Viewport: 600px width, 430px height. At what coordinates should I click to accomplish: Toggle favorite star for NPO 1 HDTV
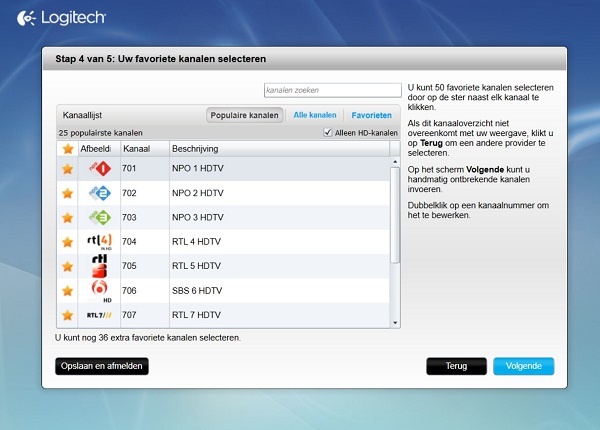click(68, 169)
